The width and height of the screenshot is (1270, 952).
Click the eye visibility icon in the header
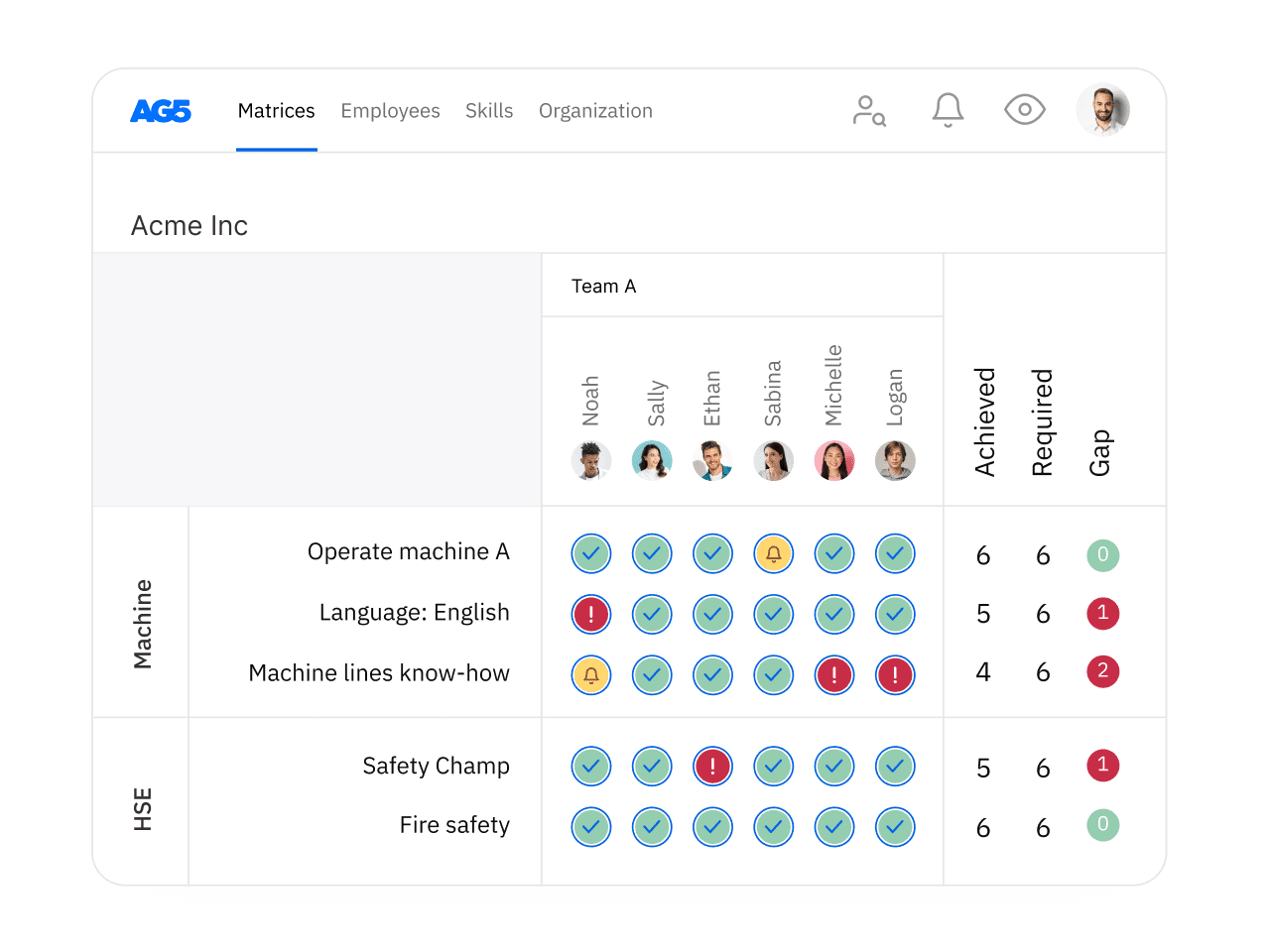pos(1024,110)
